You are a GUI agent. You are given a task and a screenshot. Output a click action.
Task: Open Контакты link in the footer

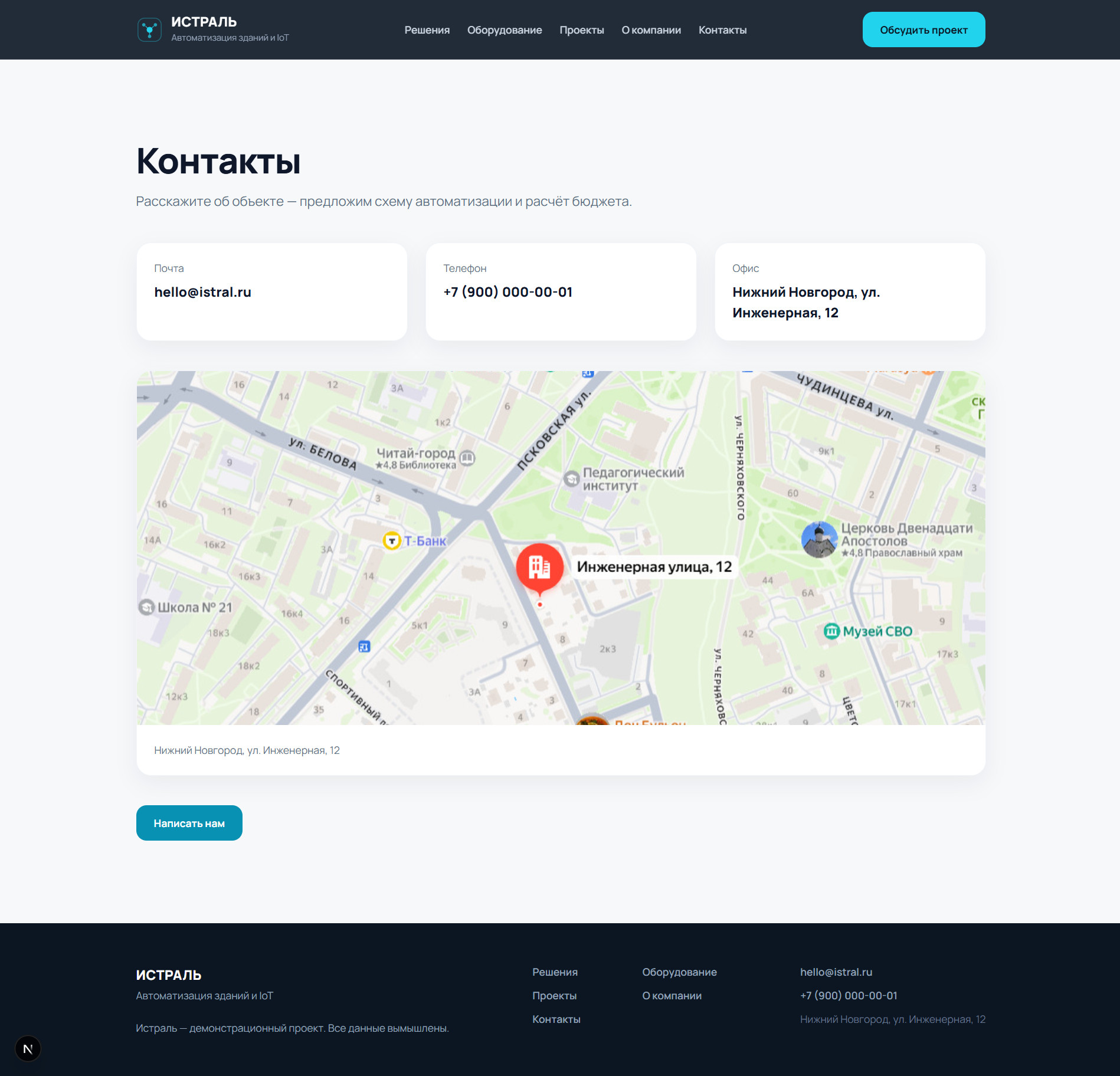[556, 1019]
